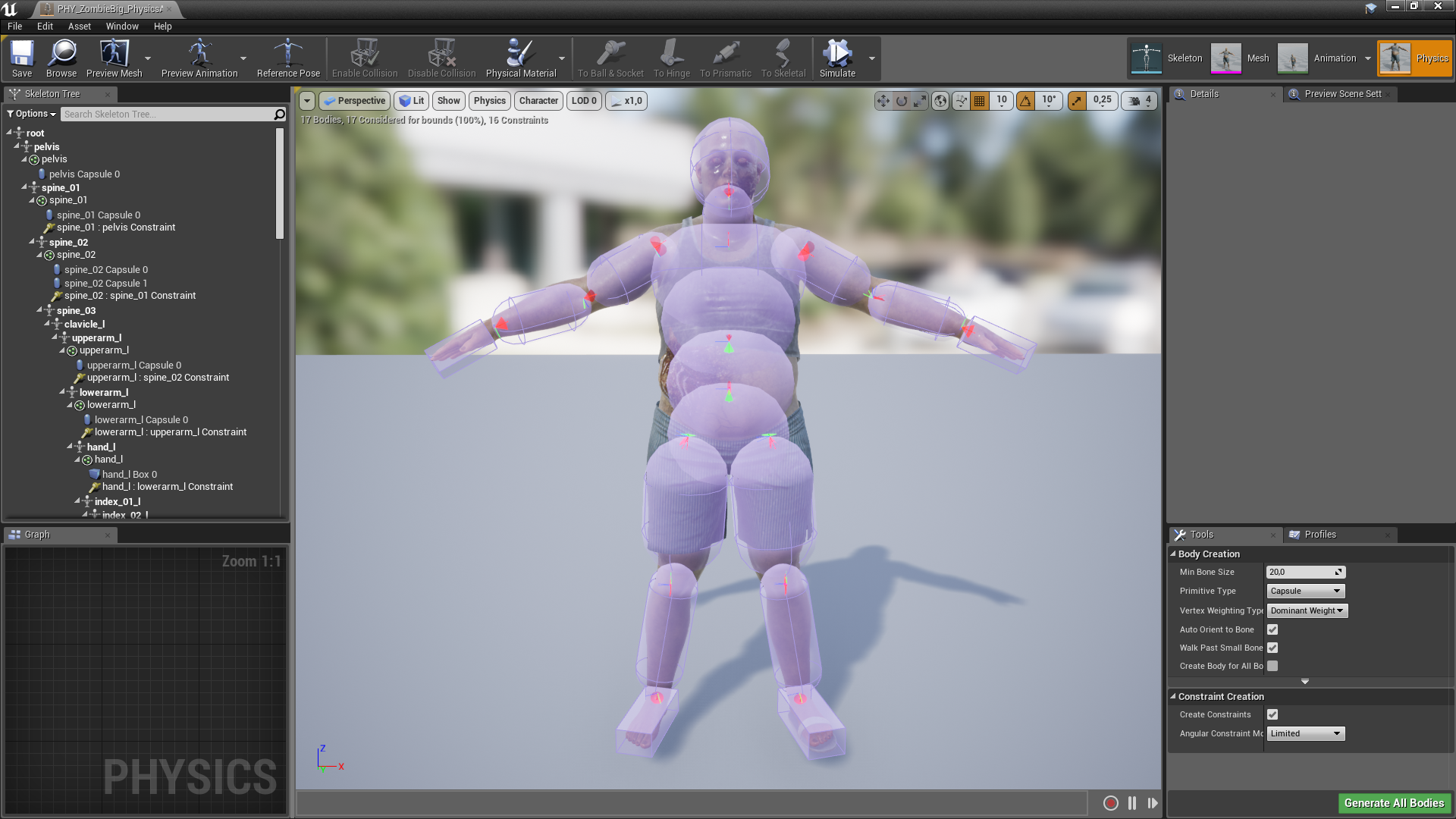Open the Asset menu
1456x819 pixels.
79,26
